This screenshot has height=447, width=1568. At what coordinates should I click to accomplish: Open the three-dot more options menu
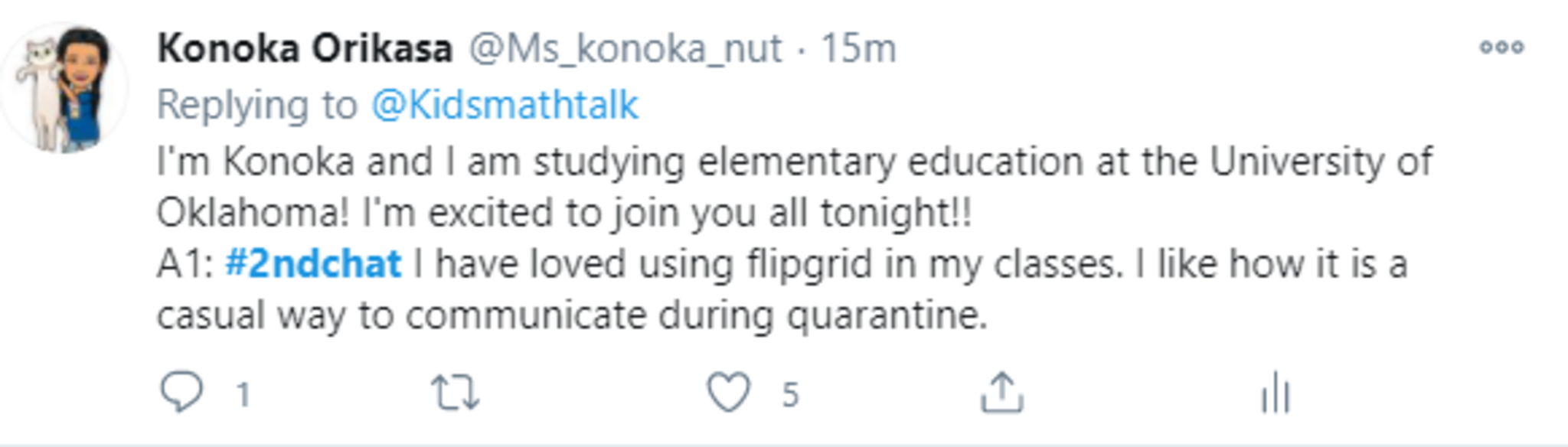coord(1501,47)
